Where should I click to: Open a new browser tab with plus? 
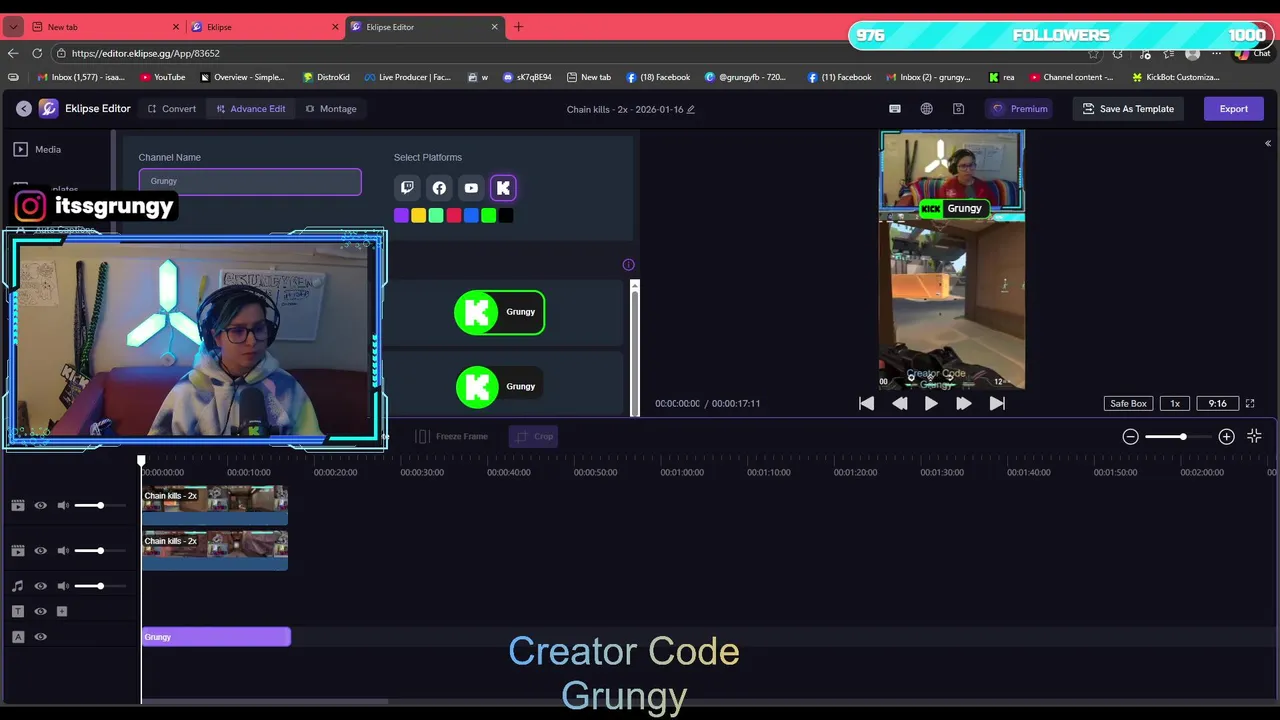[x=518, y=27]
